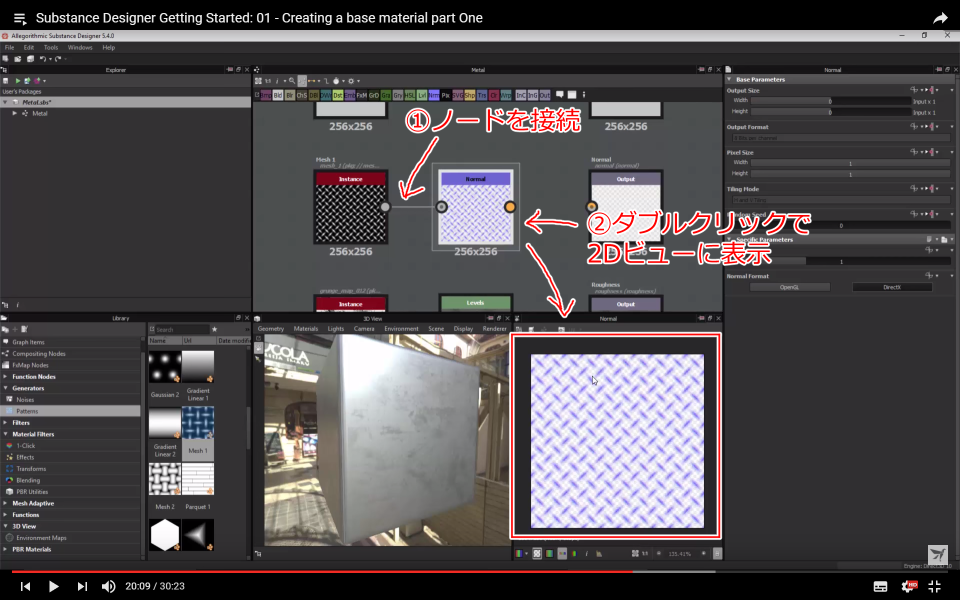The height and width of the screenshot is (600, 960).
Task: Collapse the Base Parameters section
Action: (x=729, y=79)
